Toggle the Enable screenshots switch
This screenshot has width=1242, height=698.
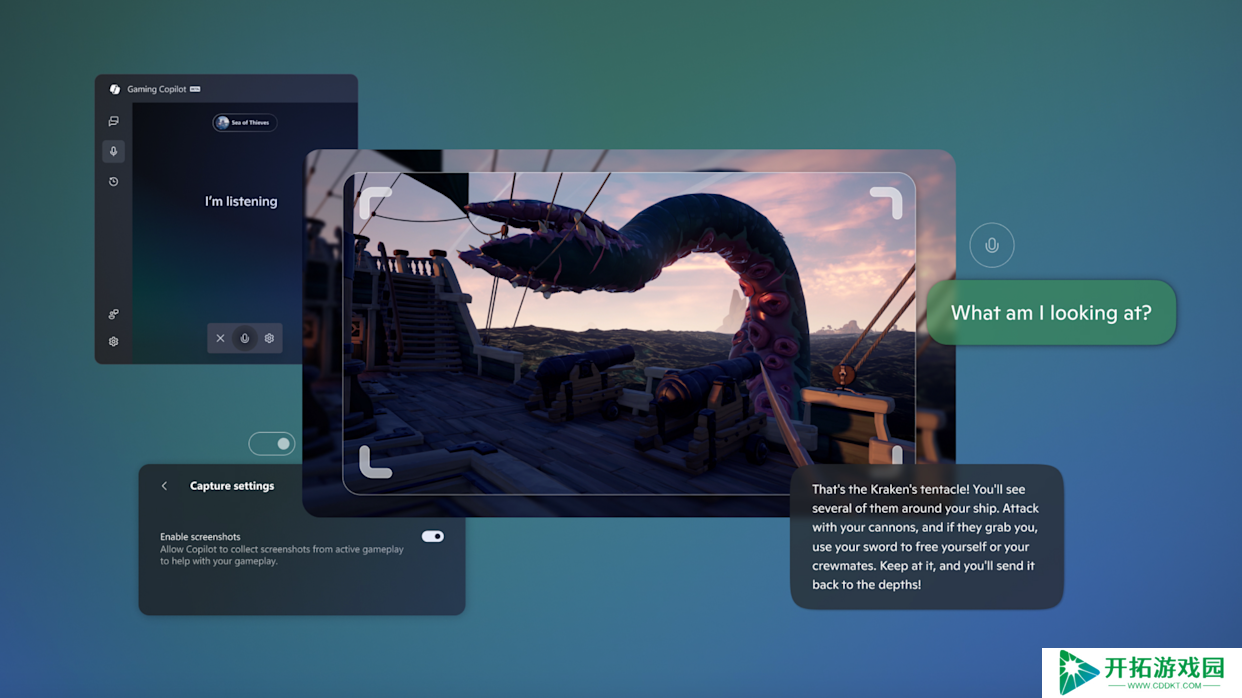click(432, 537)
